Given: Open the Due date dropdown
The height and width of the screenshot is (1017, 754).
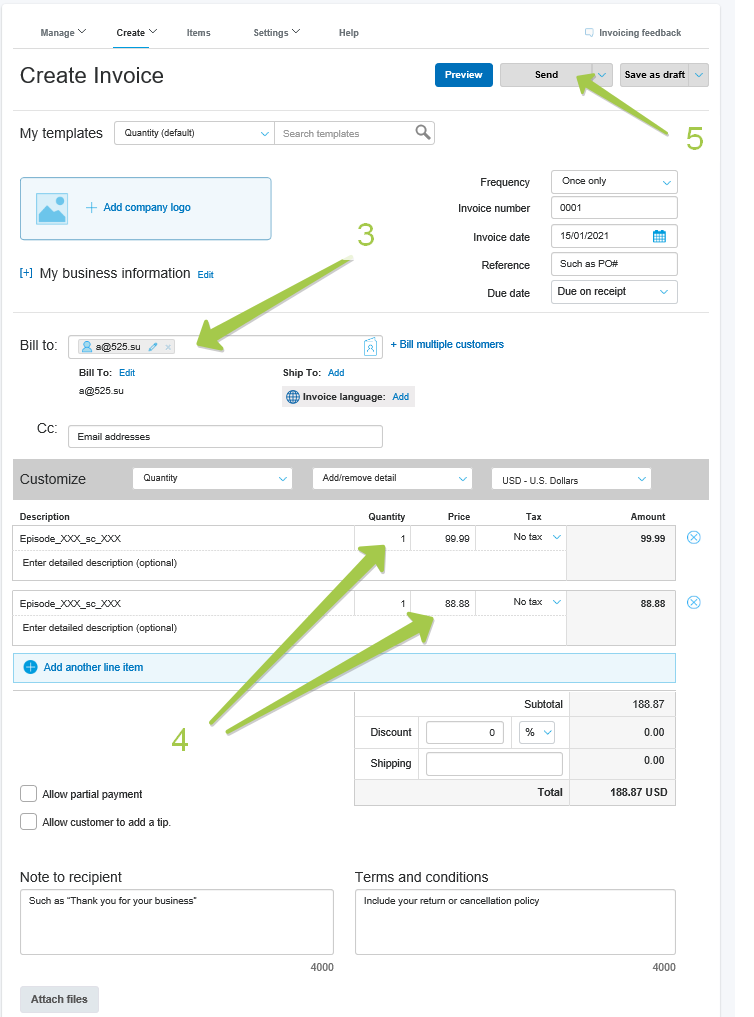Looking at the screenshot, I should click(x=614, y=292).
